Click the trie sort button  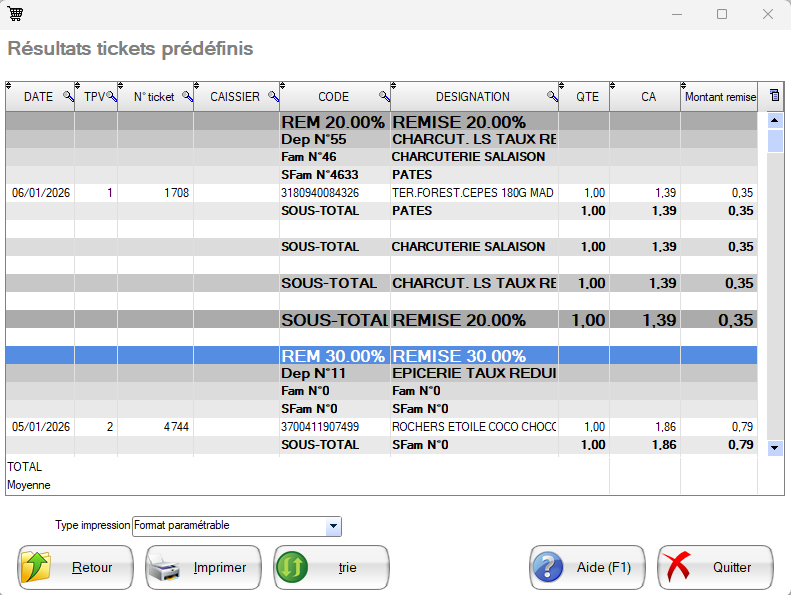331,567
